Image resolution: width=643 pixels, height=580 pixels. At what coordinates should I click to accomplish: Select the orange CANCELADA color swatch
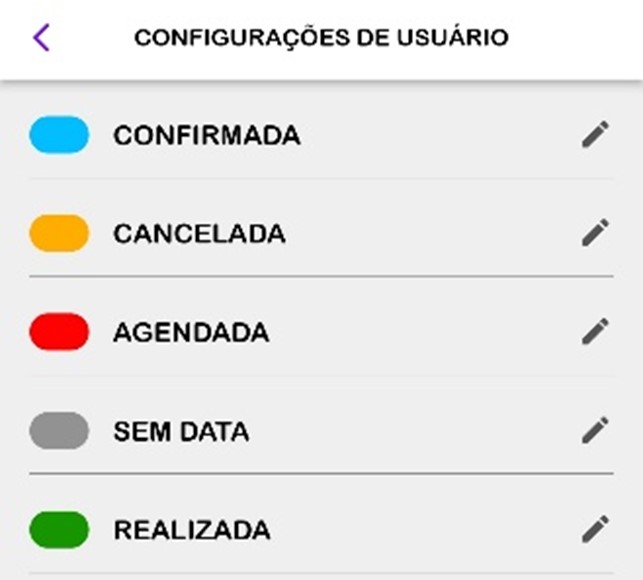click(59, 233)
